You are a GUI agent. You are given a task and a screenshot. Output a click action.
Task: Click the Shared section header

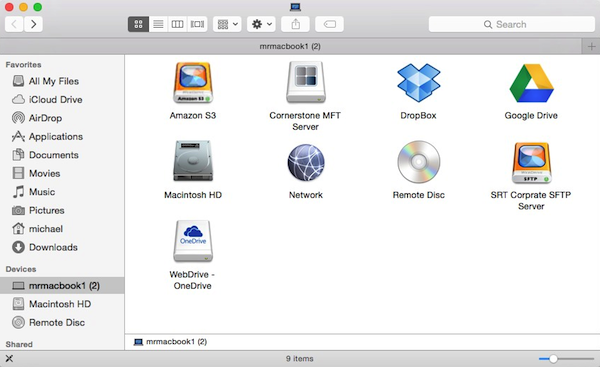[19, 344]
